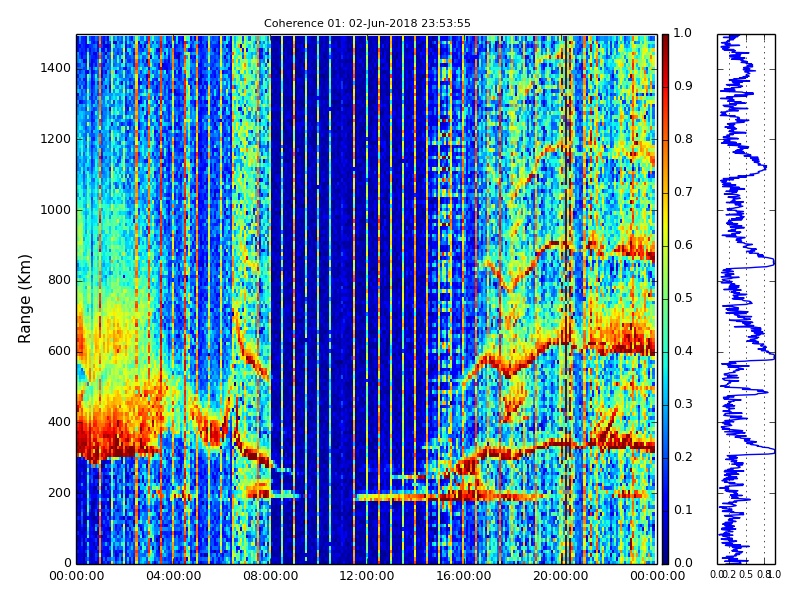Click the coherence colorbar strip
Screen dimensions: 800x600
(665, 299)
